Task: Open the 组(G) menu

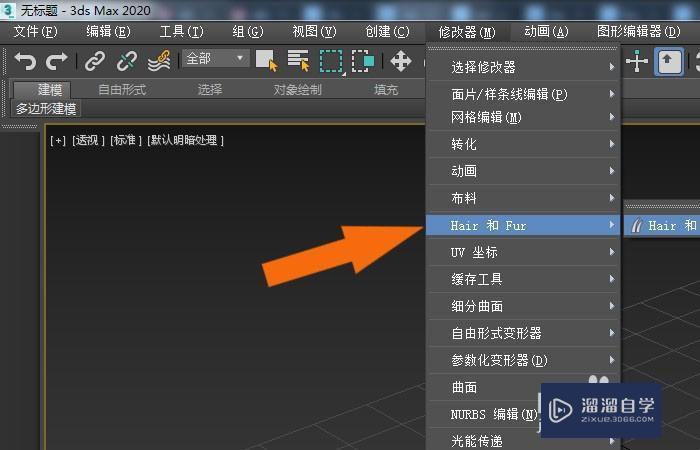Action: [248, 32]
